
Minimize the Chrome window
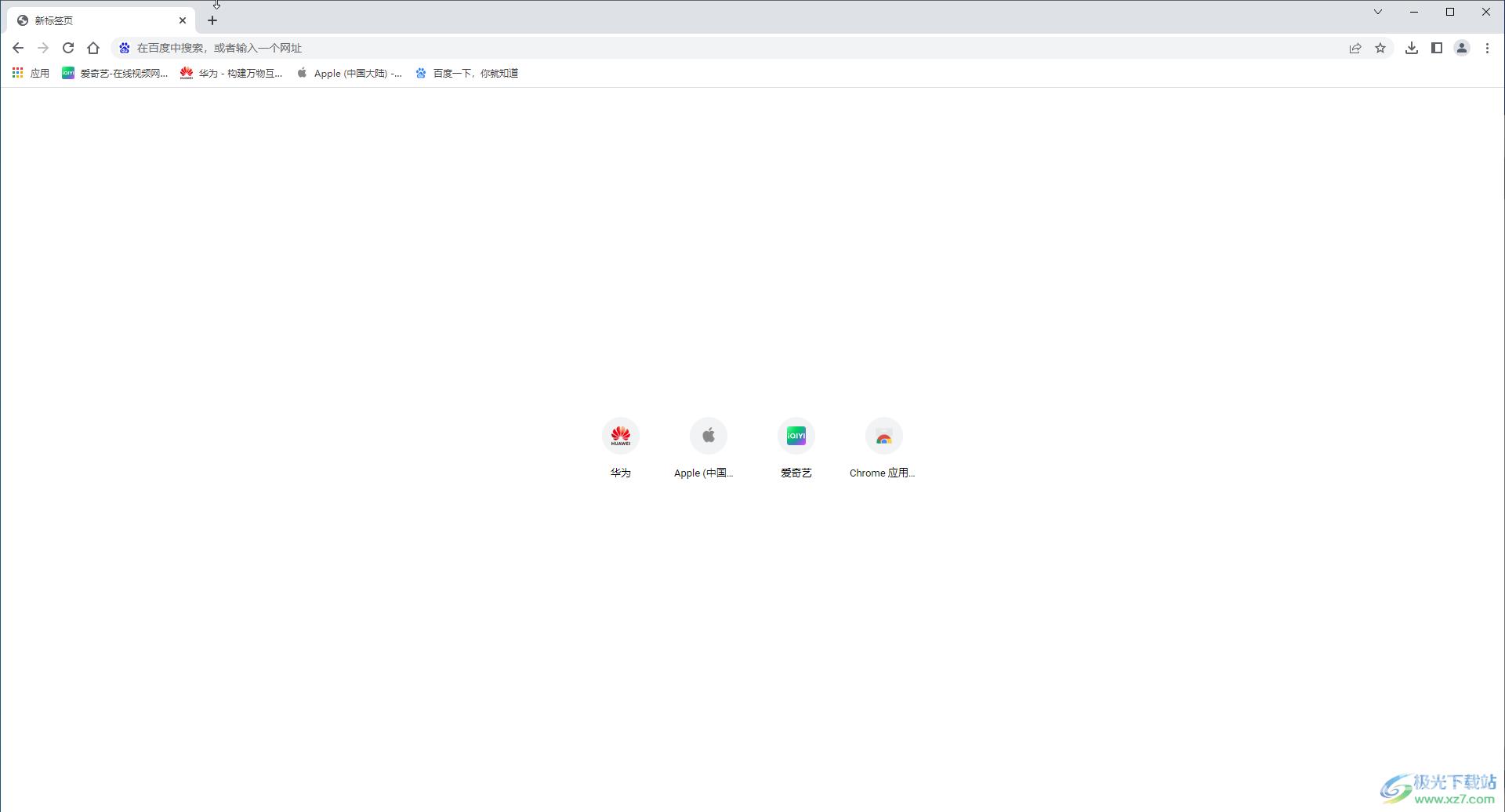pos(1414,12)
